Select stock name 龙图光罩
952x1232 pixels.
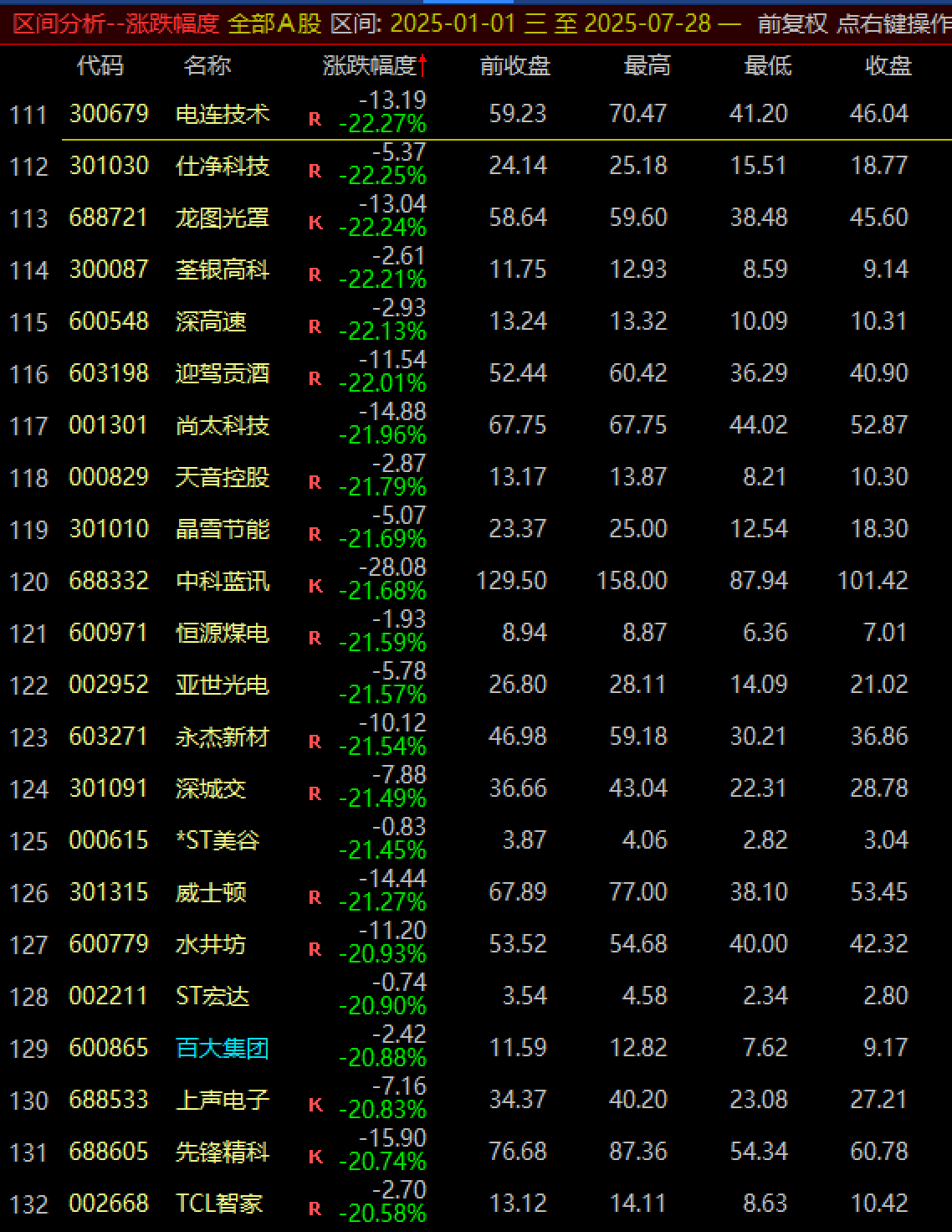223,217
